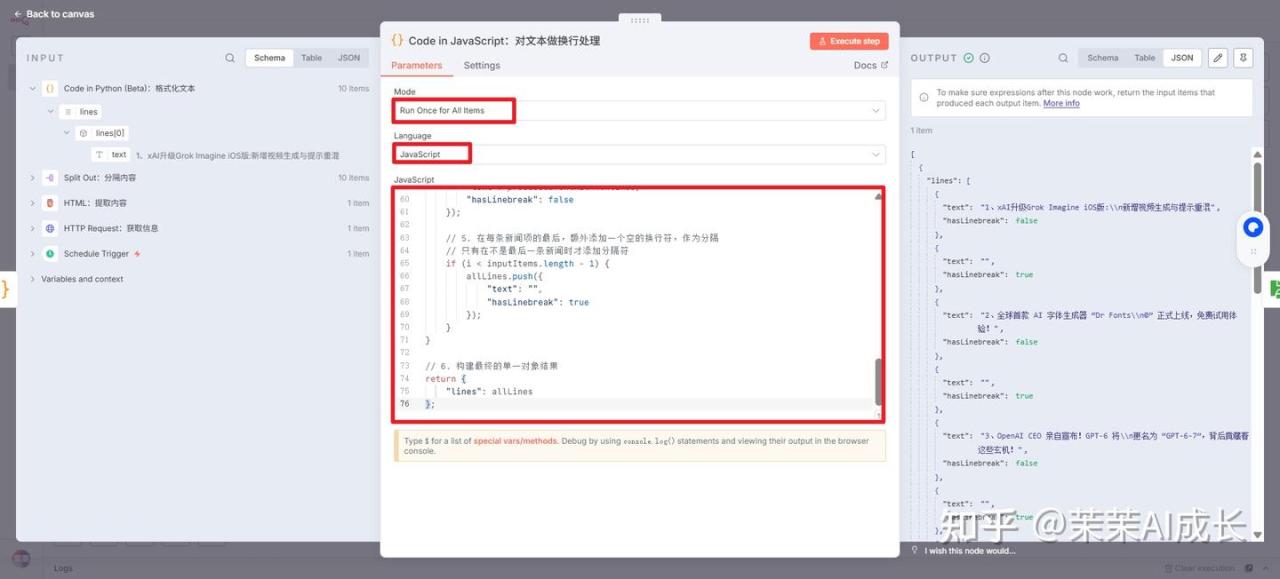Switch OUTPUT view to Schema
This screenshot has height=579, width=1280.
pos(1102,58)
